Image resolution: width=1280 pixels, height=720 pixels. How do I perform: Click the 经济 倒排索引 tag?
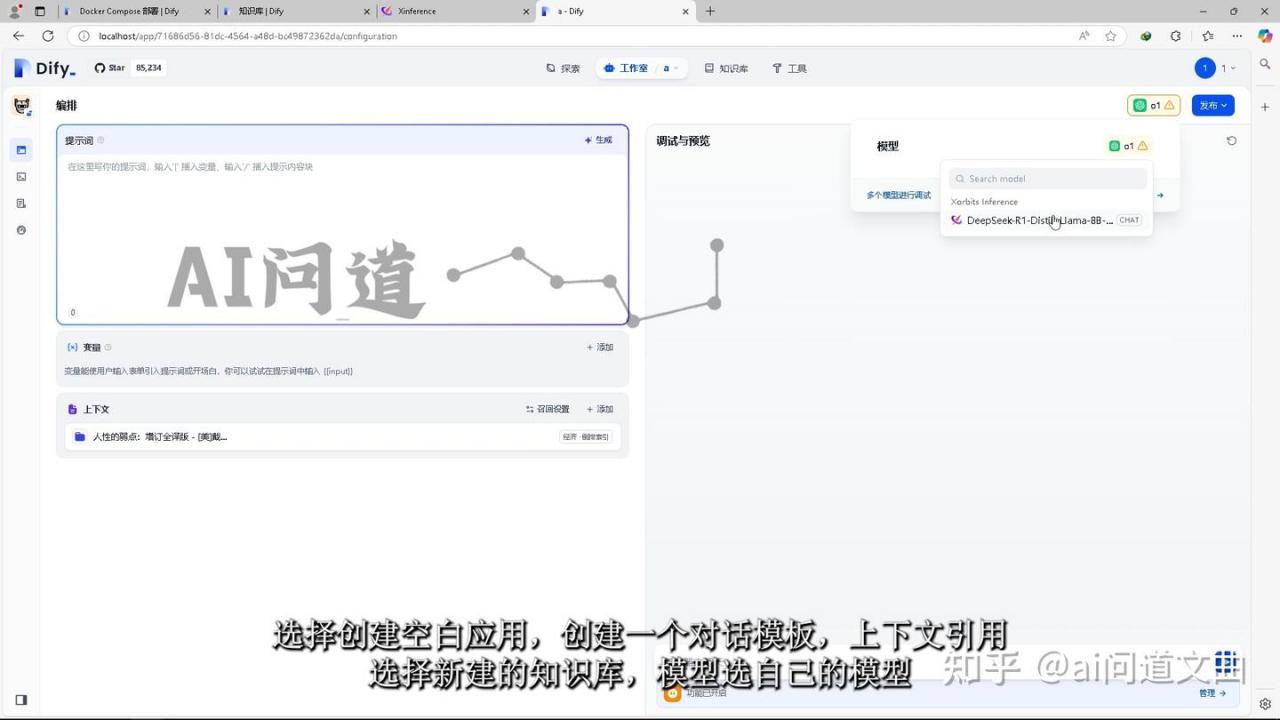coord(585,437)
